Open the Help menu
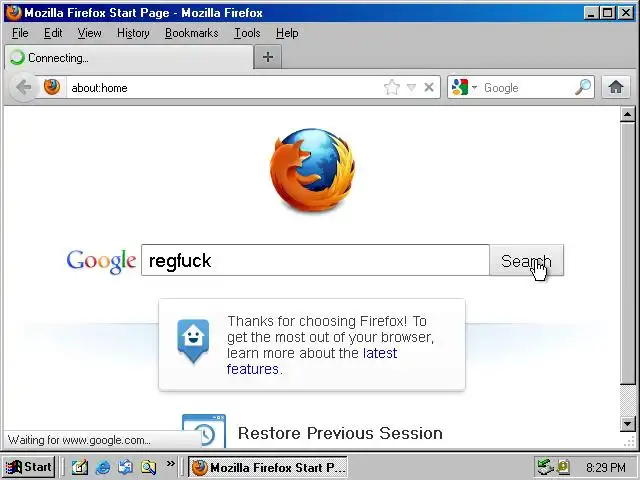The width and height of the screenshot is (640, 480). pyautogui.click(x=287, y=33)
